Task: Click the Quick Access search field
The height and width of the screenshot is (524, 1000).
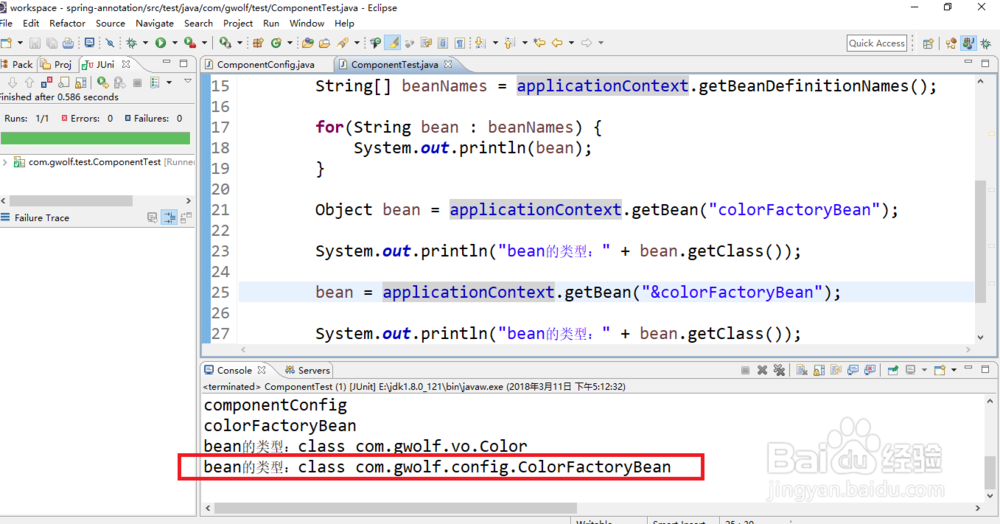Action: point(876,43)
